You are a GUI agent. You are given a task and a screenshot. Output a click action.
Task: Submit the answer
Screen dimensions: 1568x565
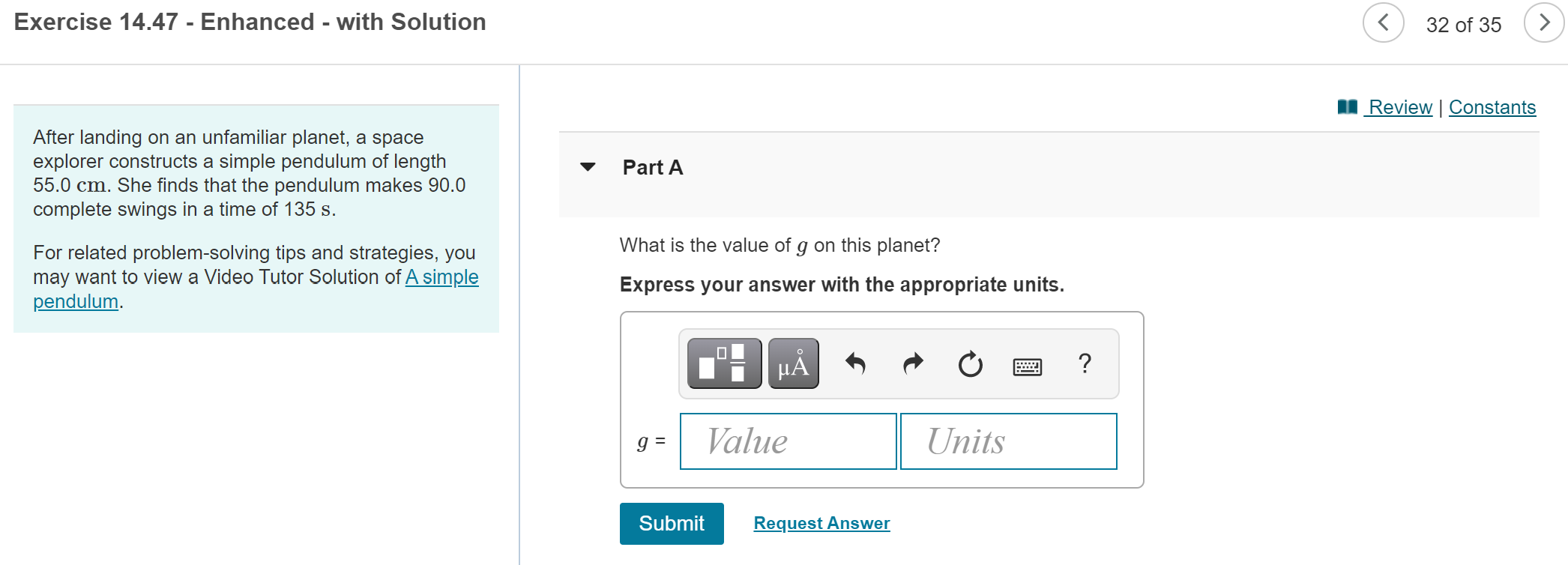pyautogui.click(x=672, y=523)
